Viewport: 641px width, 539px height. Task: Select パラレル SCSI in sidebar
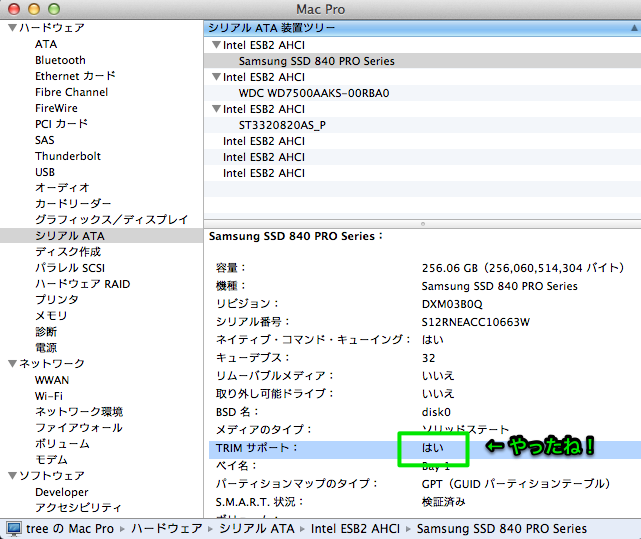pyautogui.click(x=70, y=268)
